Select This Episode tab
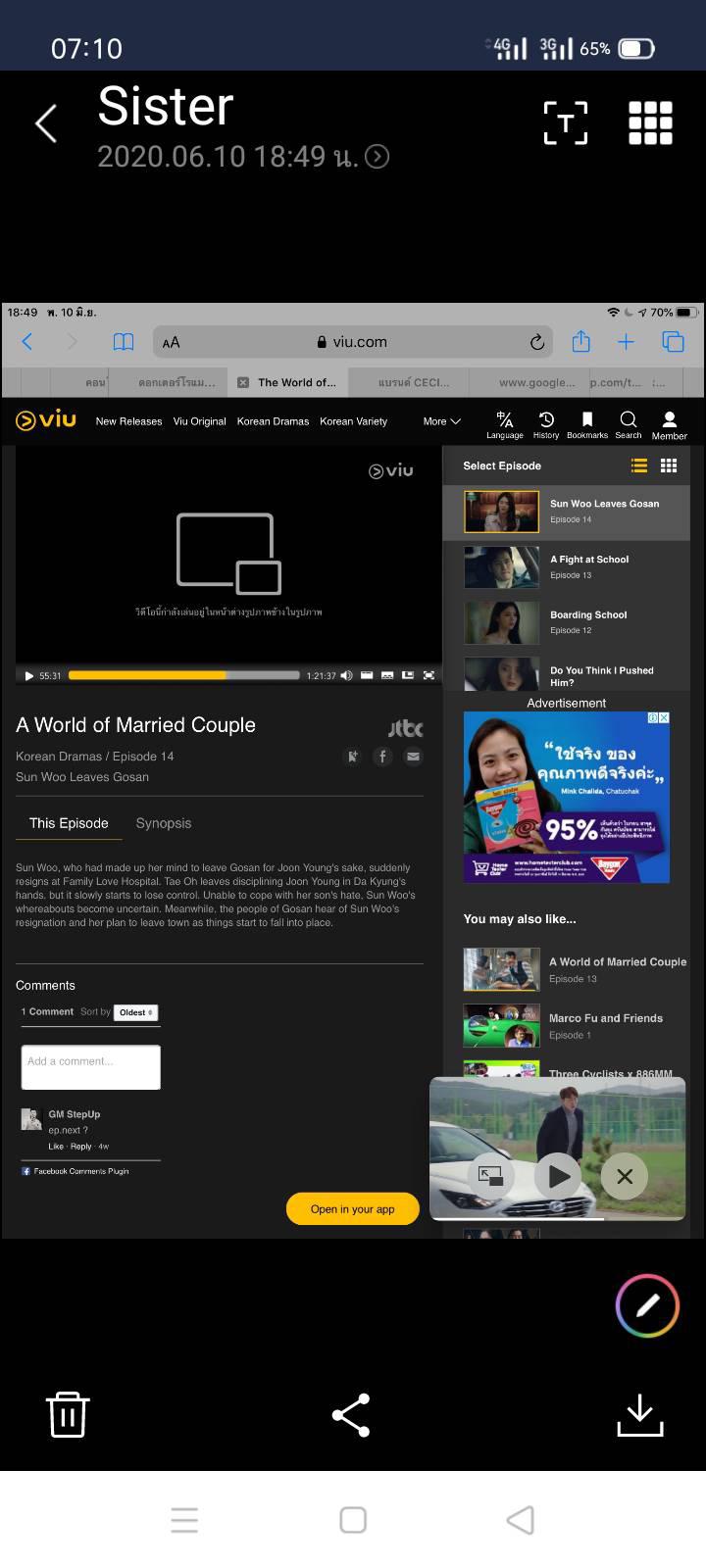This screenshot has width=706, height=1568. (x=69, y=823)
